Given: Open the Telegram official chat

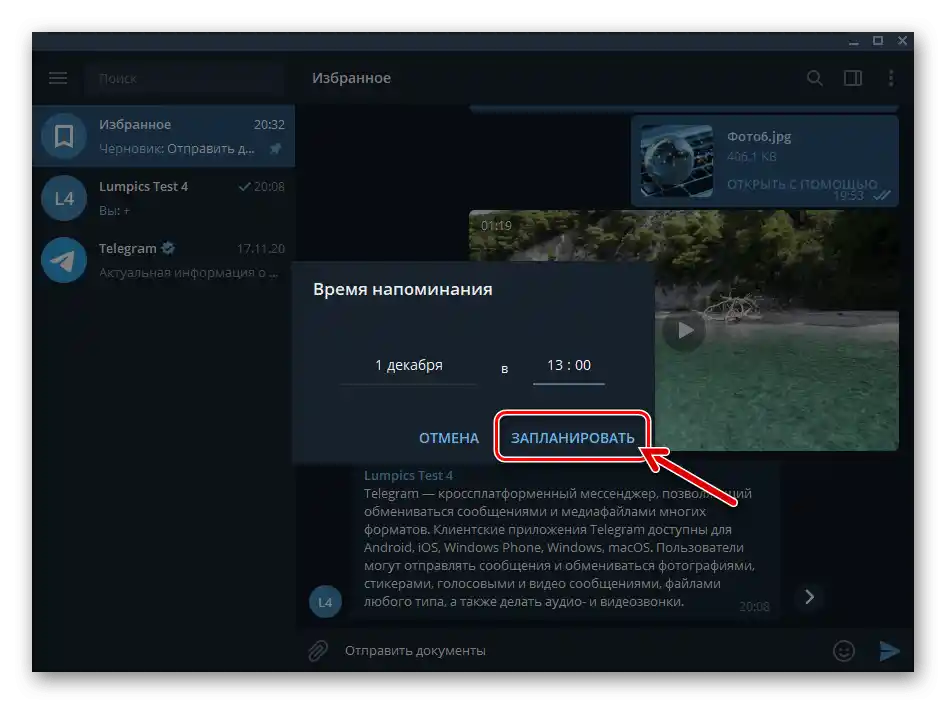Looking at the screenshot, I should click(163, 260).
